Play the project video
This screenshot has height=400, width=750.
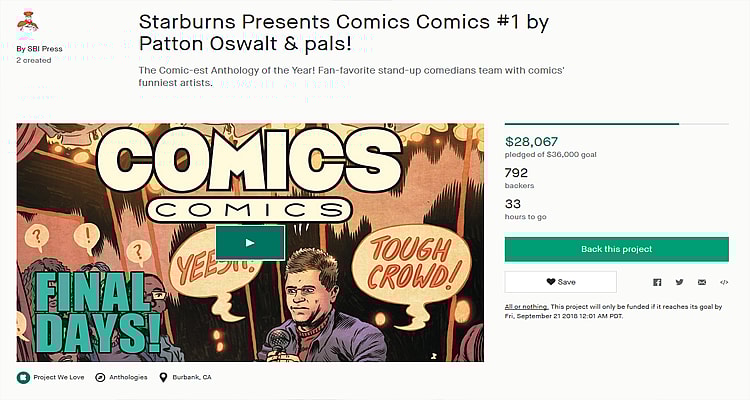pyautogui.click(x=250, y=242)
